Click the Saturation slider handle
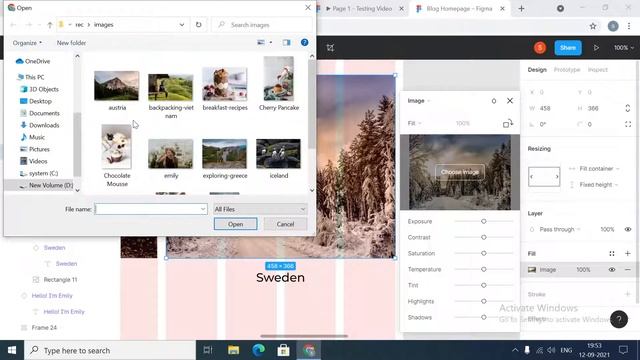This screenshot has height=360, width=640. point(484,253)
